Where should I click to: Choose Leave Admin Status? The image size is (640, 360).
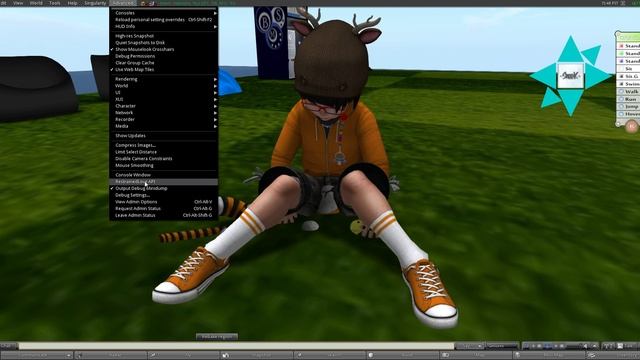pos(163,215)
